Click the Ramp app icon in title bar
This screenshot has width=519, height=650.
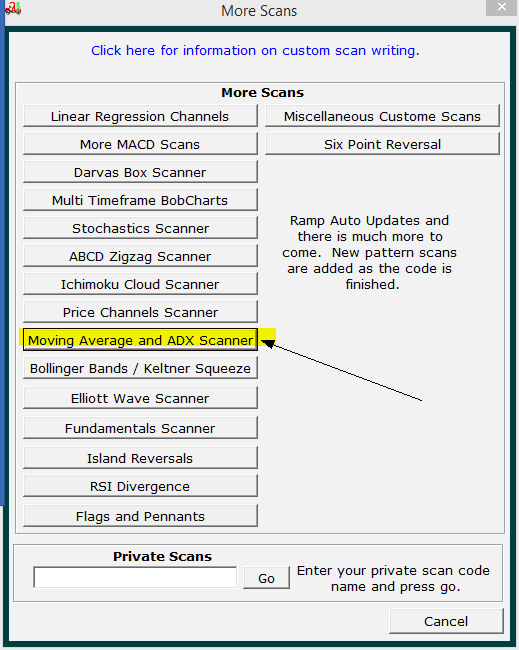point(13,8)
